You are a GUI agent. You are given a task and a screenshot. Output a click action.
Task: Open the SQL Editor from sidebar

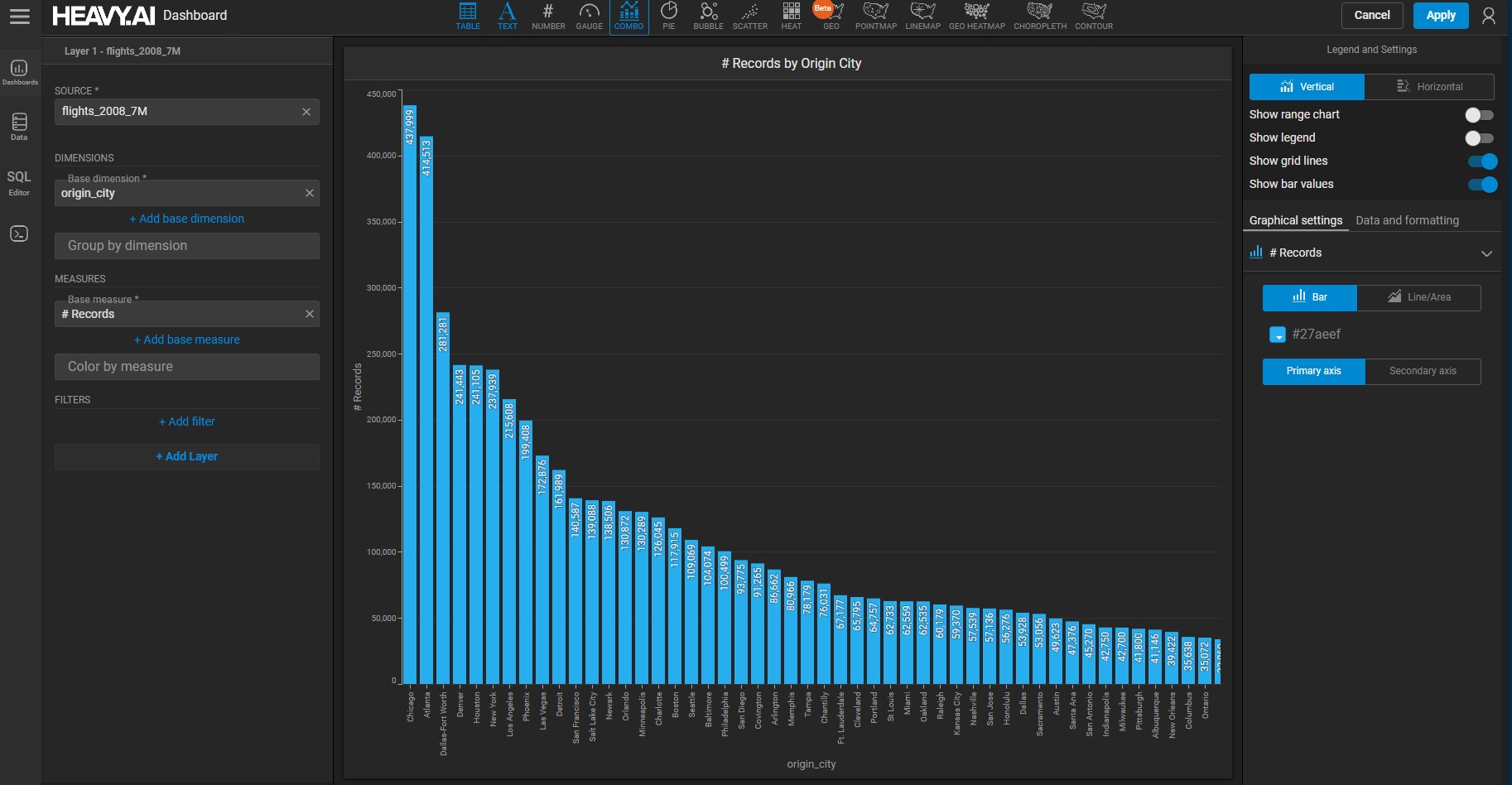19,183
